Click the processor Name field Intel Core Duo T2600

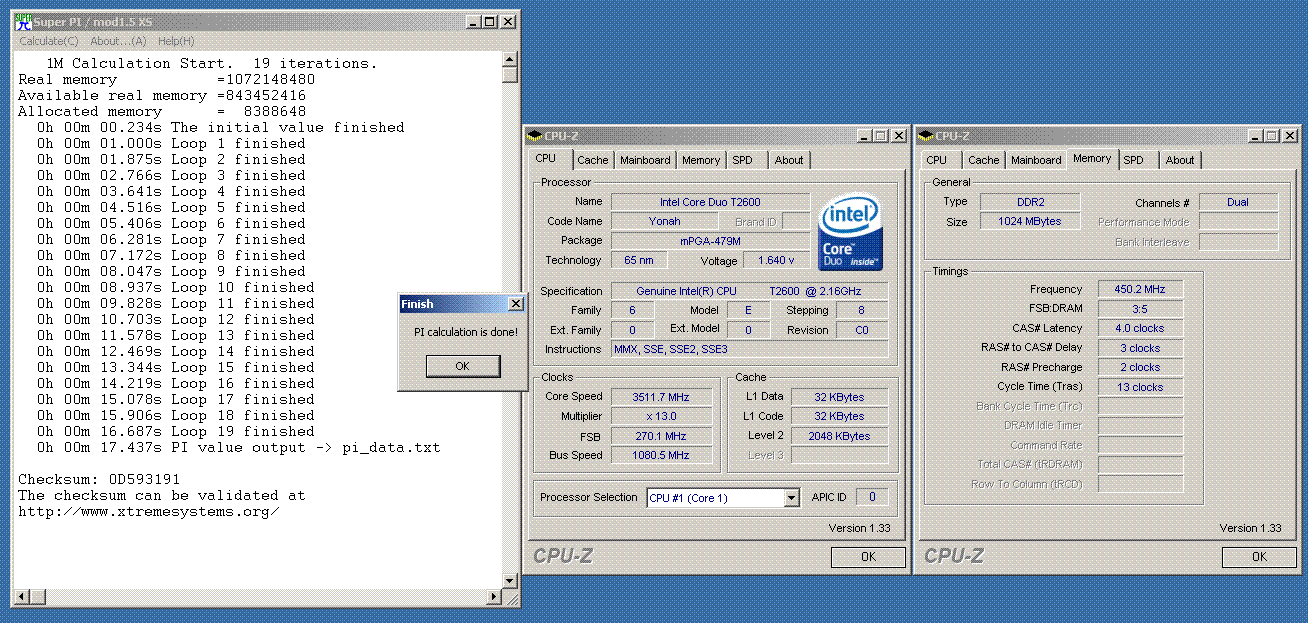tap(711, 202)
